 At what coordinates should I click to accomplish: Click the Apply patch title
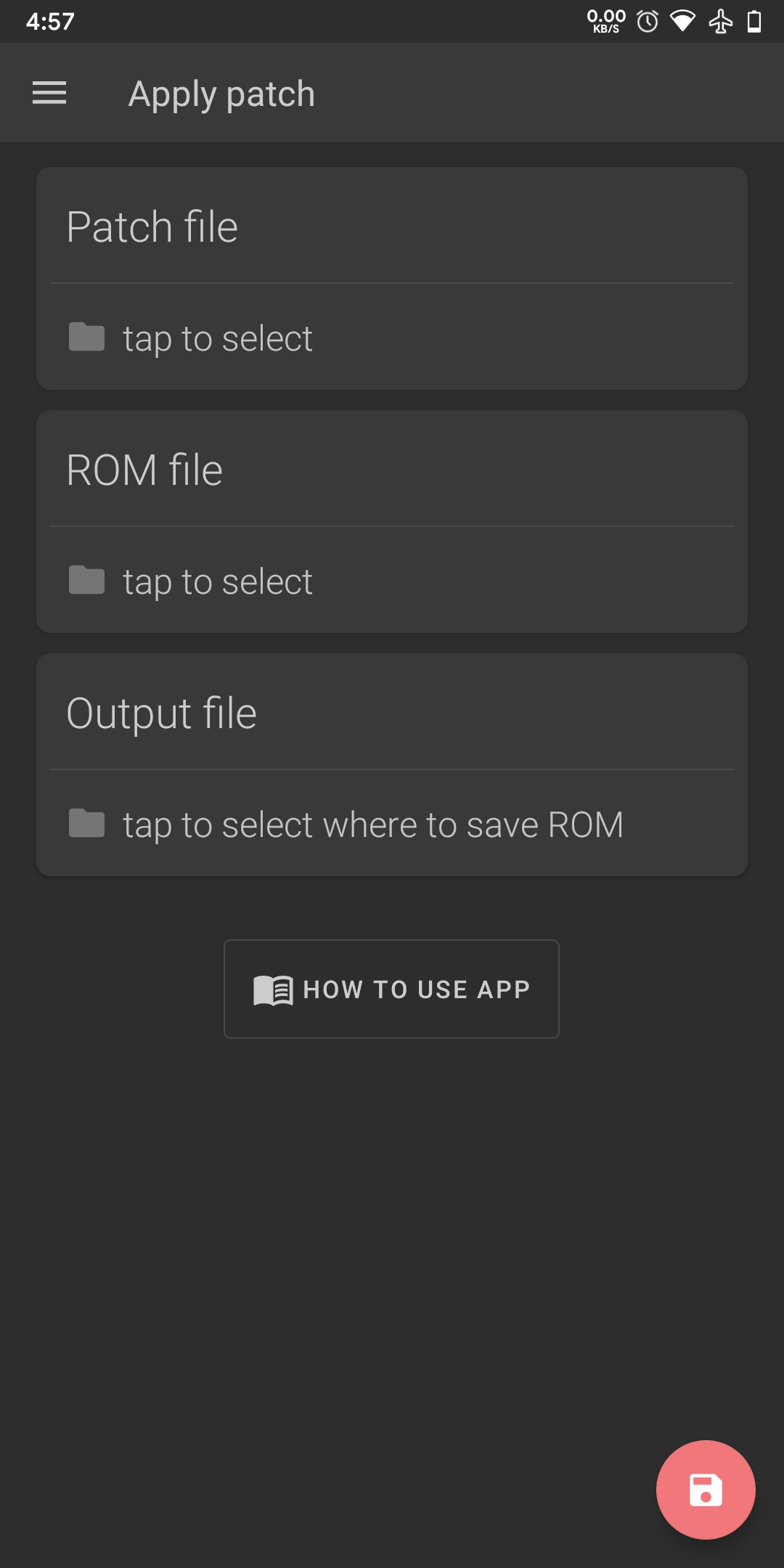tap(221, 94)
